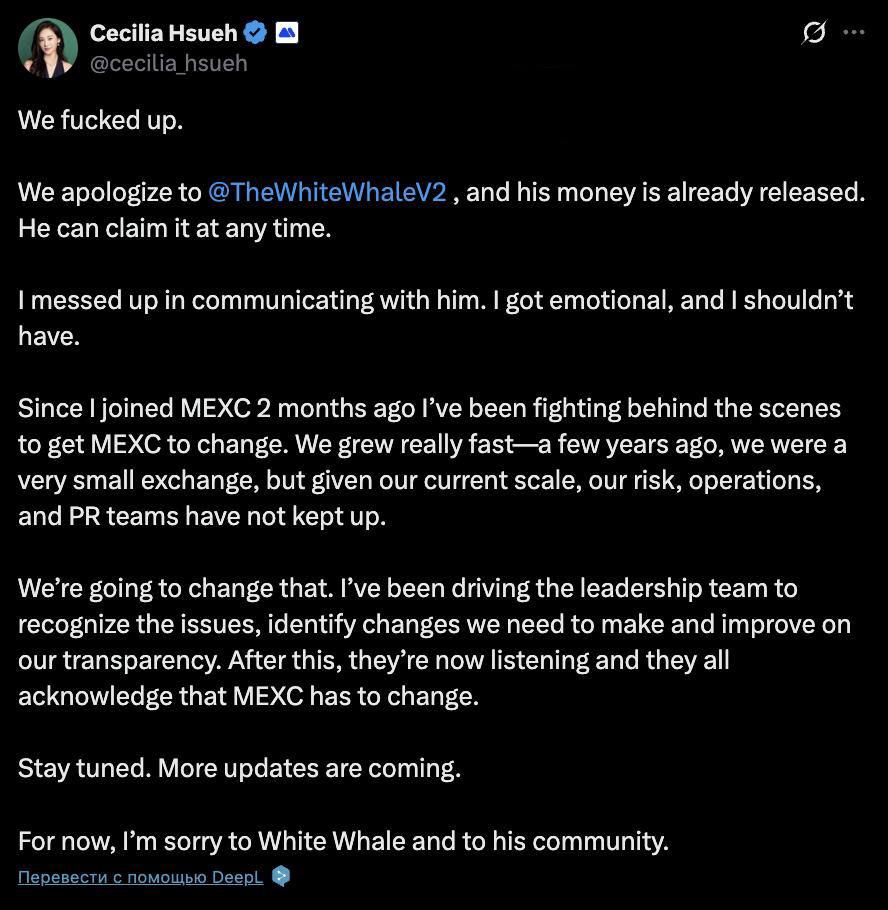This screenshot has height=910, width=888.
Task: Click the opening line "We fucked up."
Action: (100, 120)
